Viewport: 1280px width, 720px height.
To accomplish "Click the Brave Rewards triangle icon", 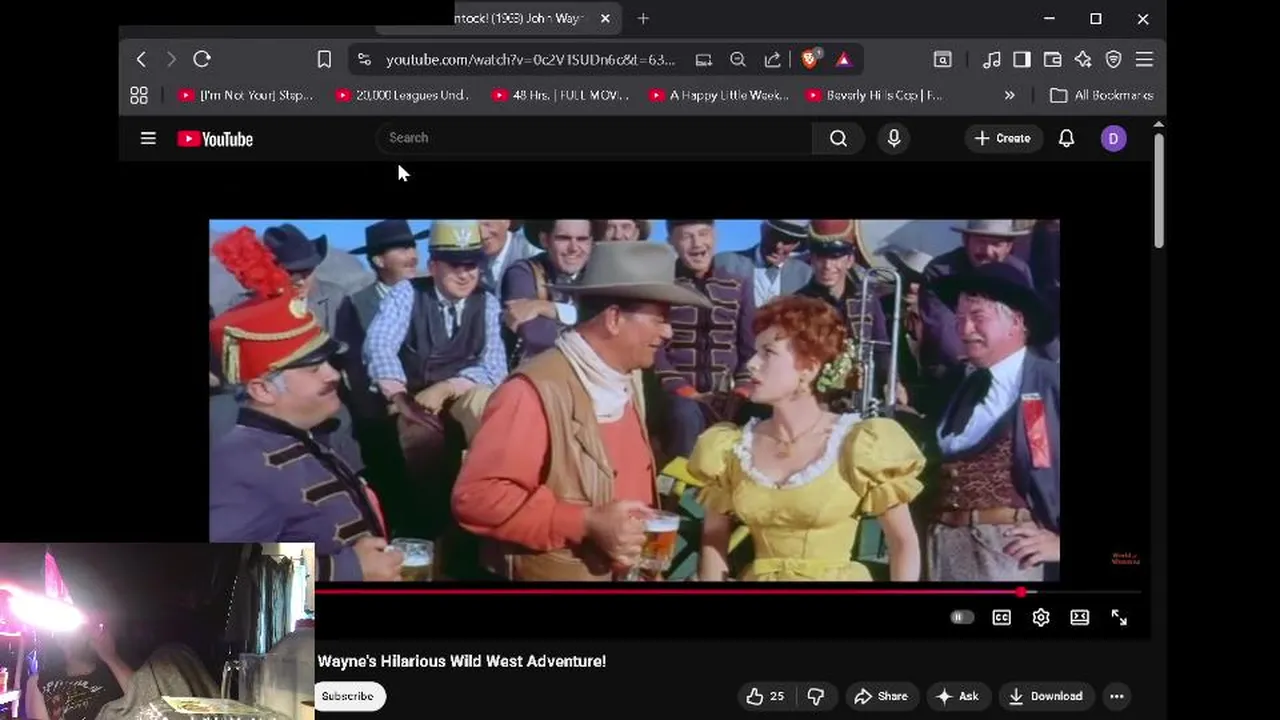I will point(844,60).
